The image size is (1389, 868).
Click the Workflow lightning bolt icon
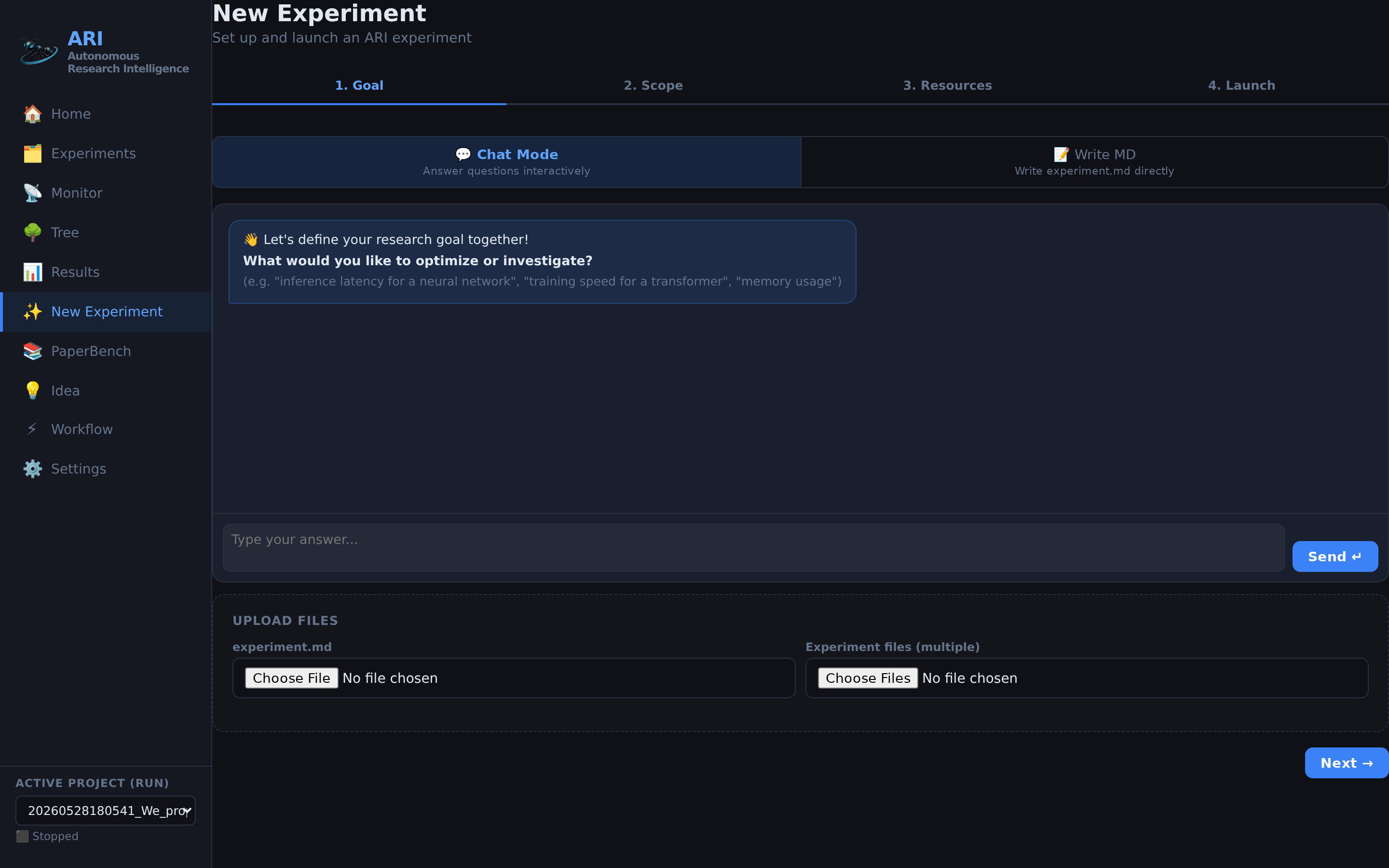(33, 429)
